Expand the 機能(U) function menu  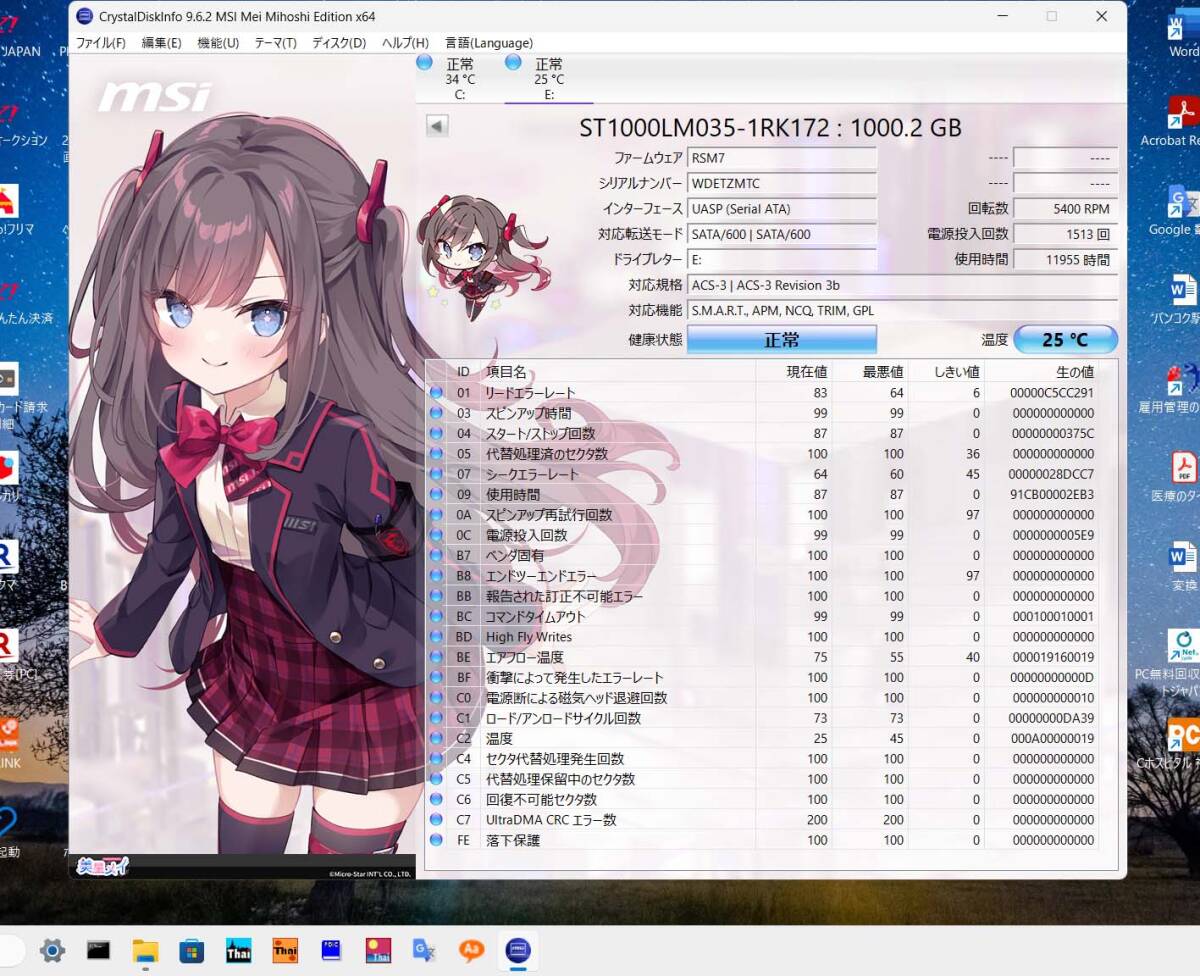coord(218,43)
